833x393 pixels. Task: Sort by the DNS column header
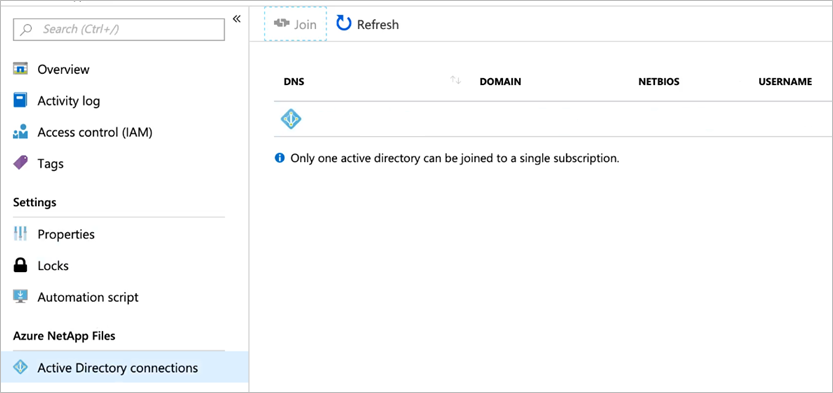[x=294, y=82]
